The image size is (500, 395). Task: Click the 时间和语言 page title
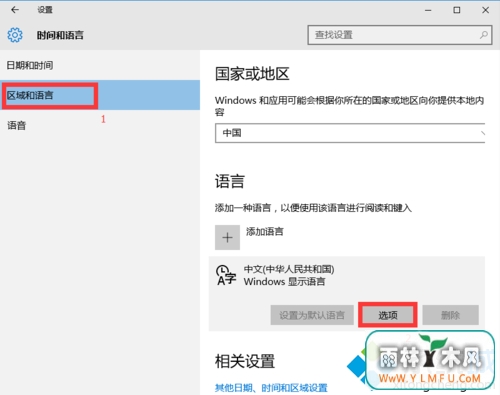[60, 35]
